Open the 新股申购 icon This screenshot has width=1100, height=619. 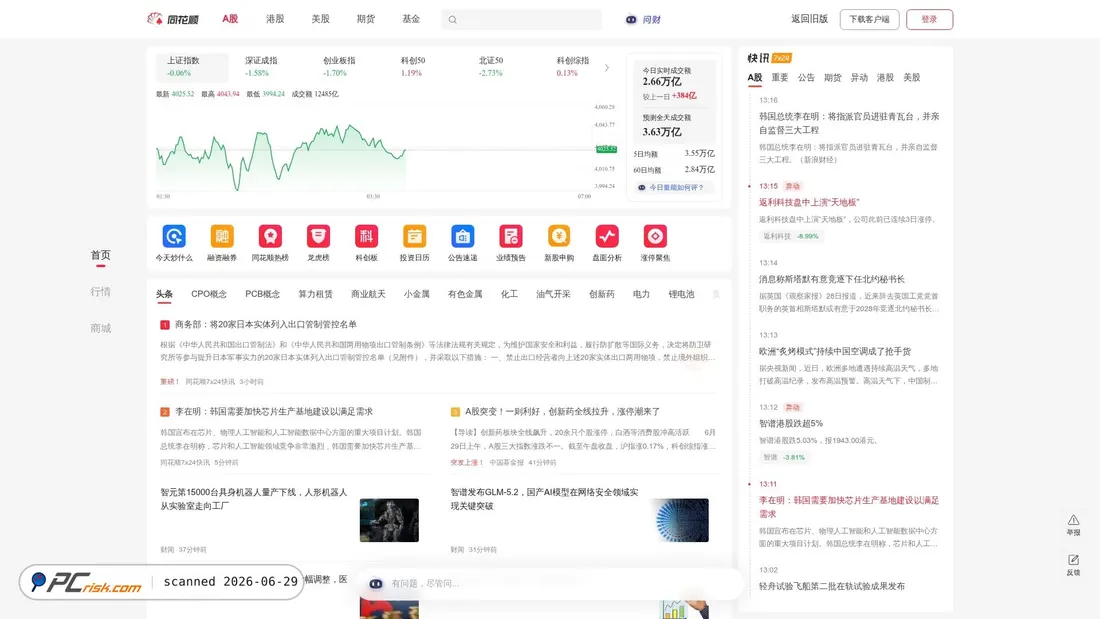click(559, 237)
